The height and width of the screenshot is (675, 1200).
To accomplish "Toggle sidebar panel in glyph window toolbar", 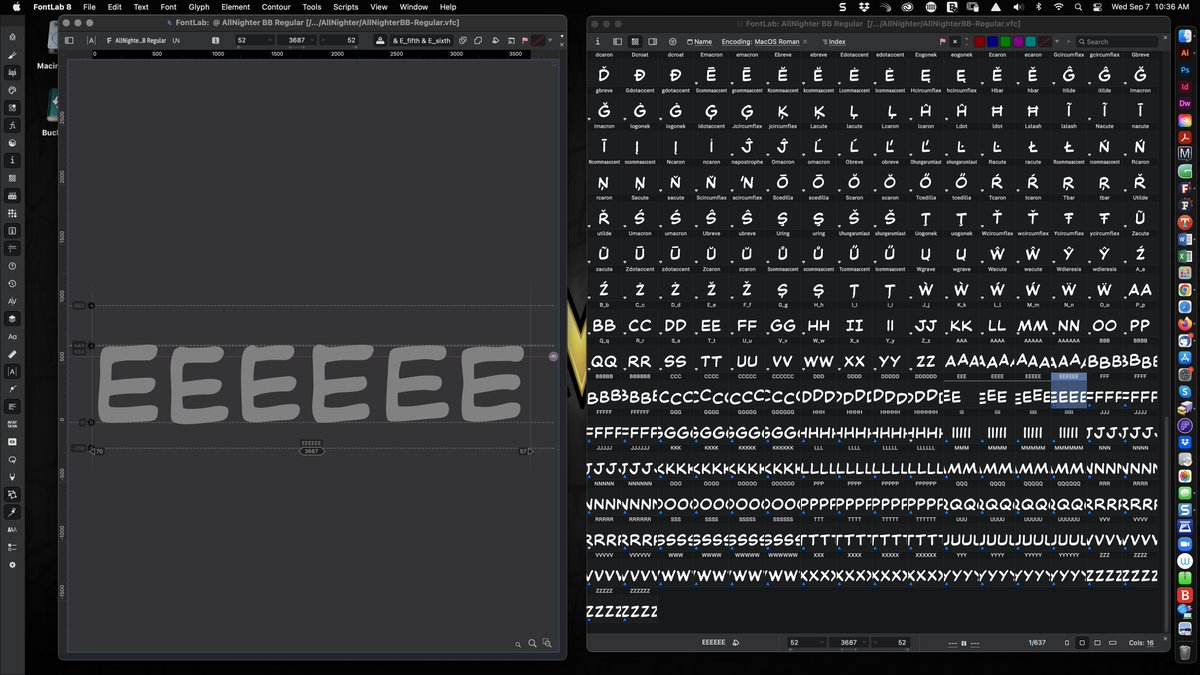I will (x=69, y=41).
